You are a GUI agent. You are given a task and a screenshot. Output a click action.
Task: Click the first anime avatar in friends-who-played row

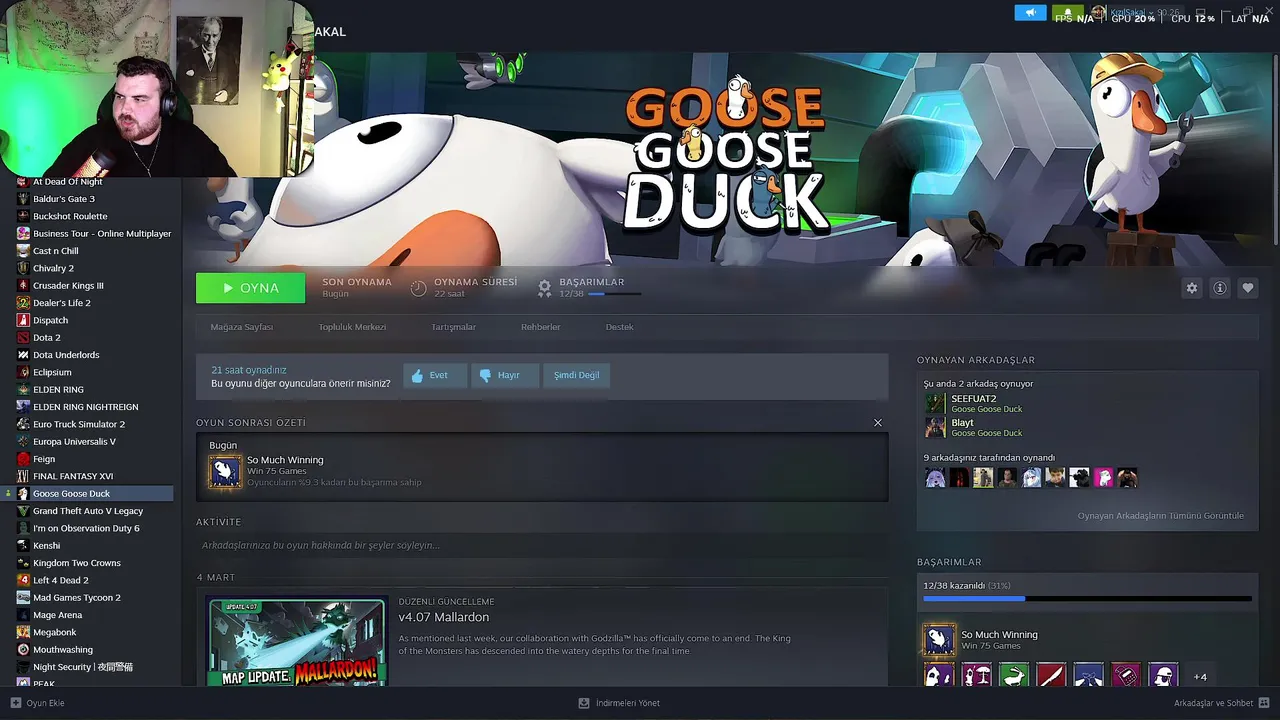[935, 478]
